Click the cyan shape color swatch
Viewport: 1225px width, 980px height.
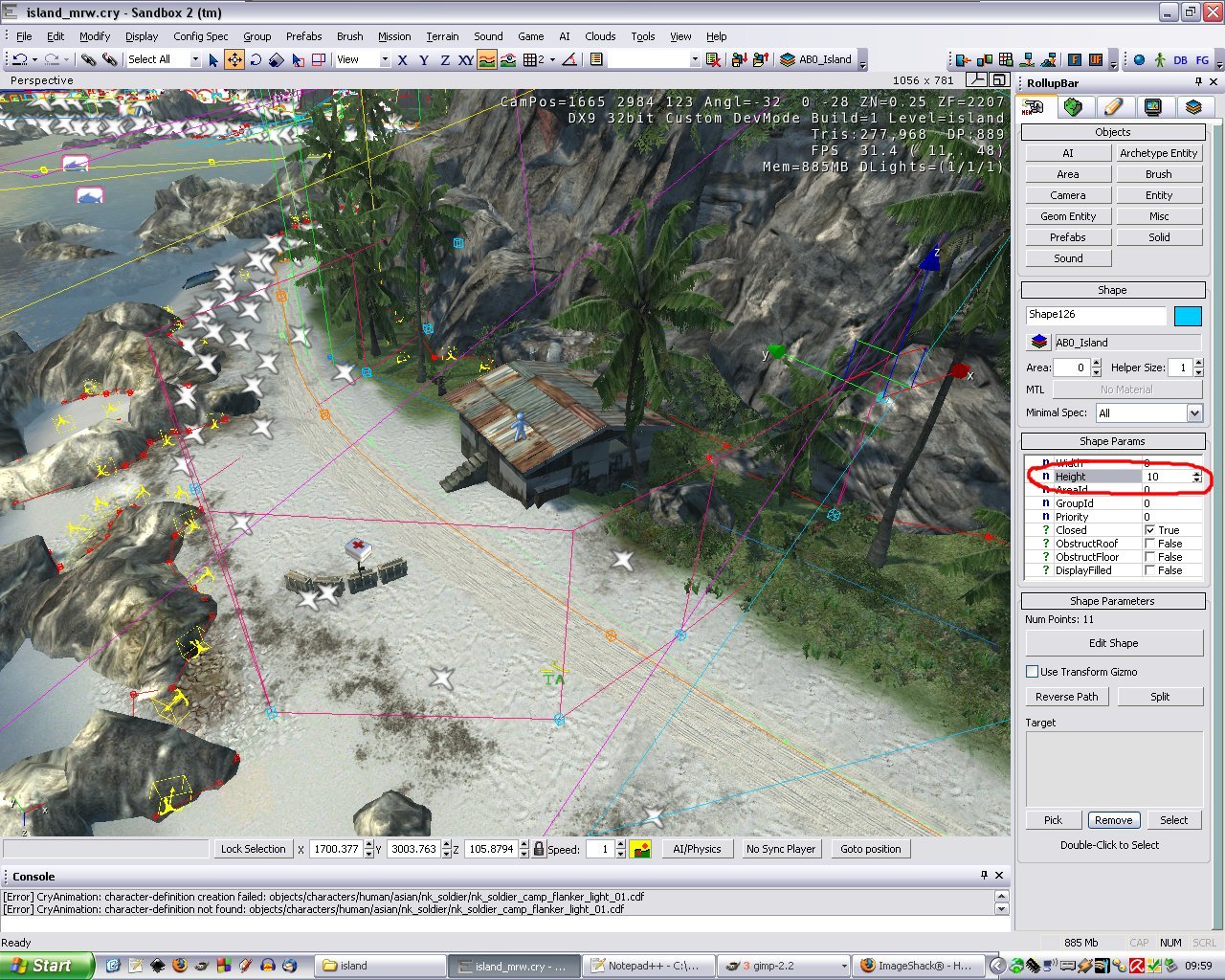coord(1187,316)
